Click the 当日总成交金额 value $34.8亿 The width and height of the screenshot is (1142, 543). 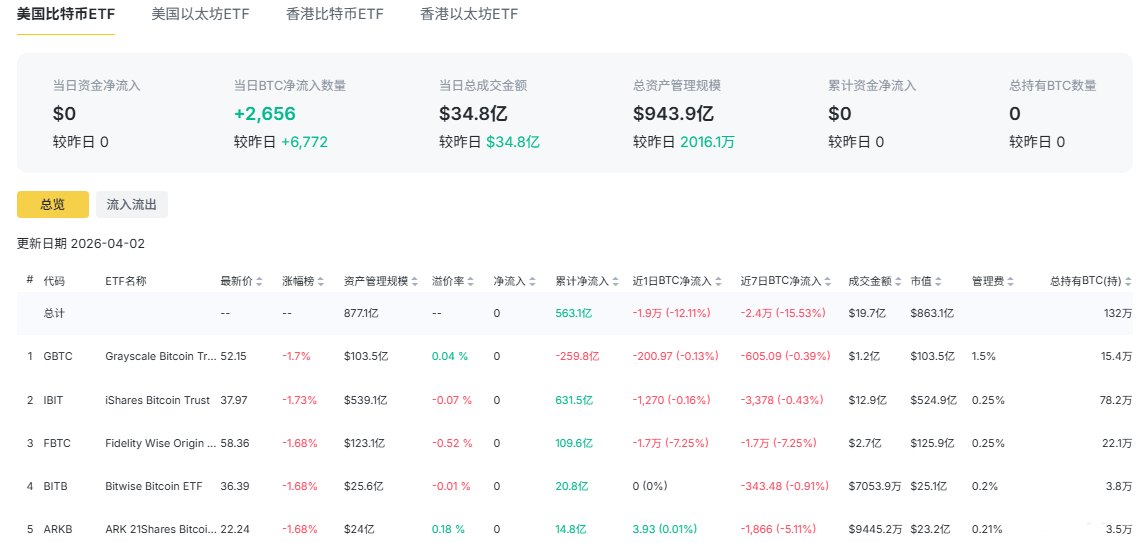[x=473, y=114]
